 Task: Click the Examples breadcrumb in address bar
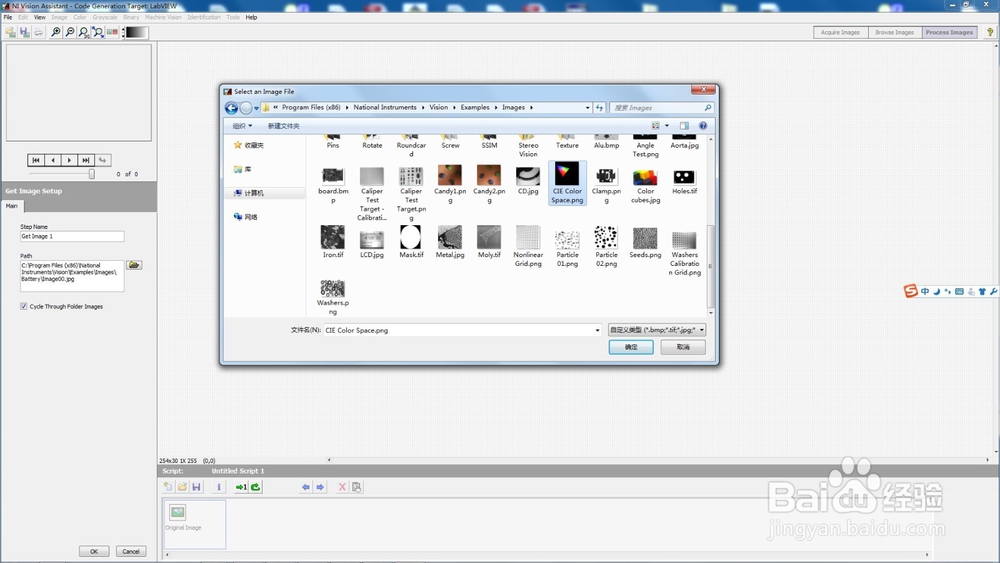click(475, 107)
